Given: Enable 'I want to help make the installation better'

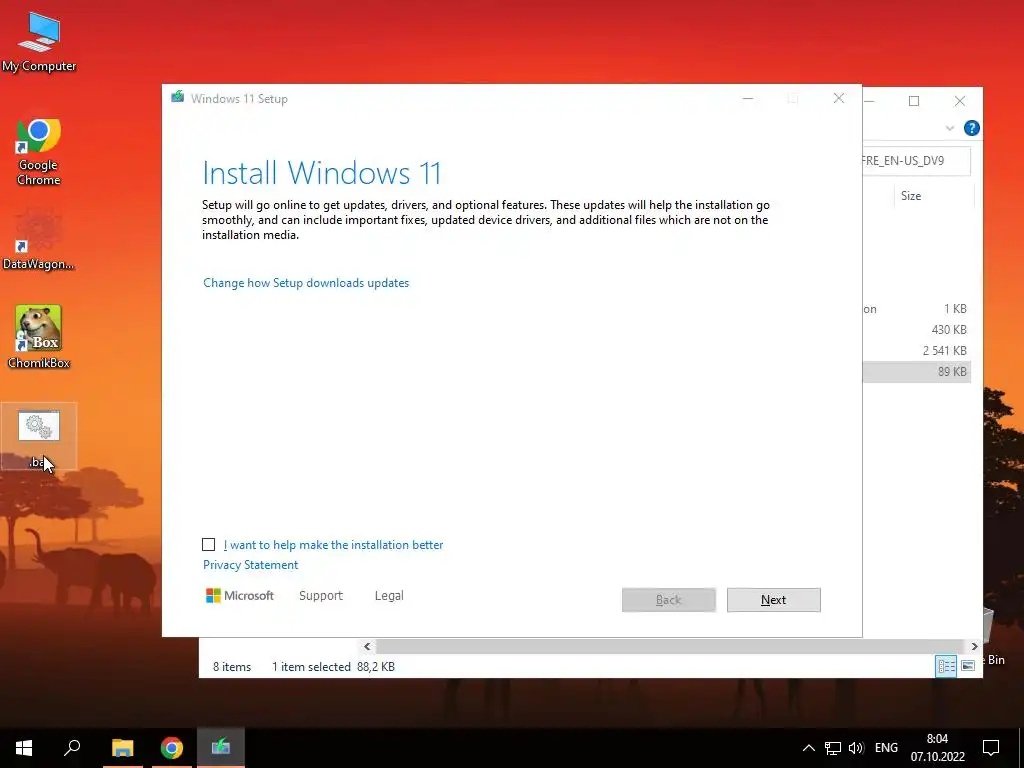Looking at the screenshot, I should tap(208, 545).
